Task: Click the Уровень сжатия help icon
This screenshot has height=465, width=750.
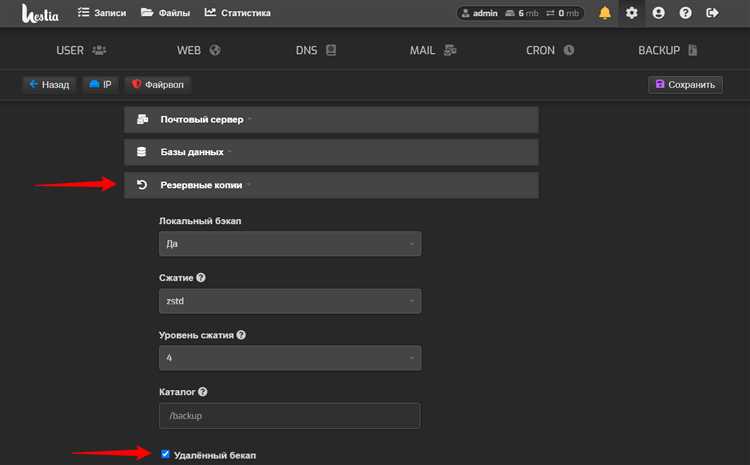Action: (x=241, y=335)
